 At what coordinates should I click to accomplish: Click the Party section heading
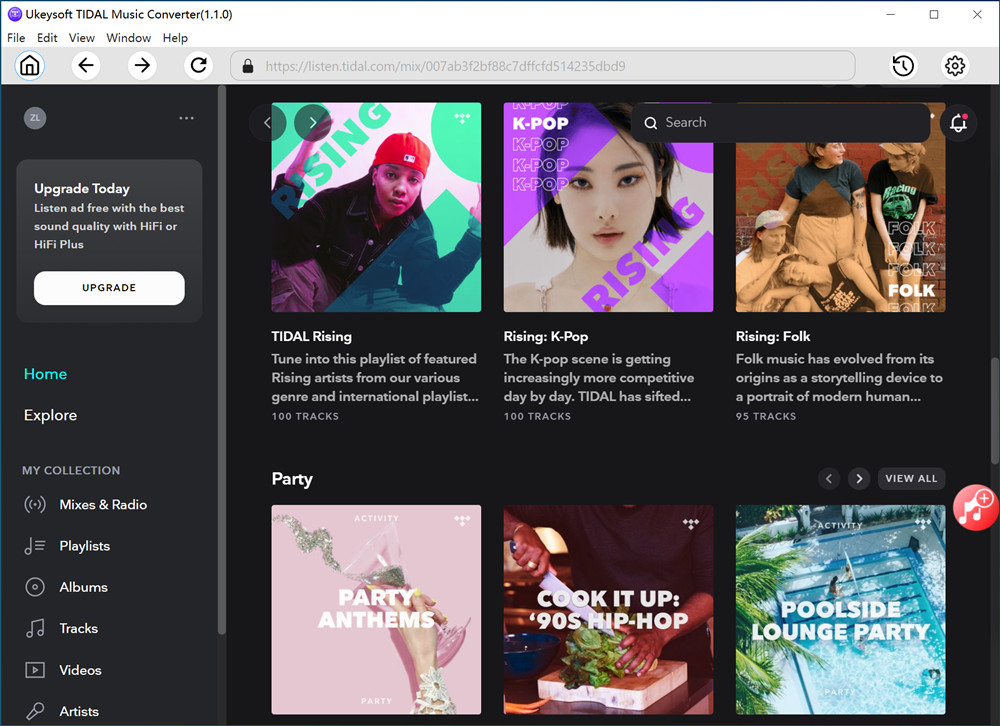(292, 479)
